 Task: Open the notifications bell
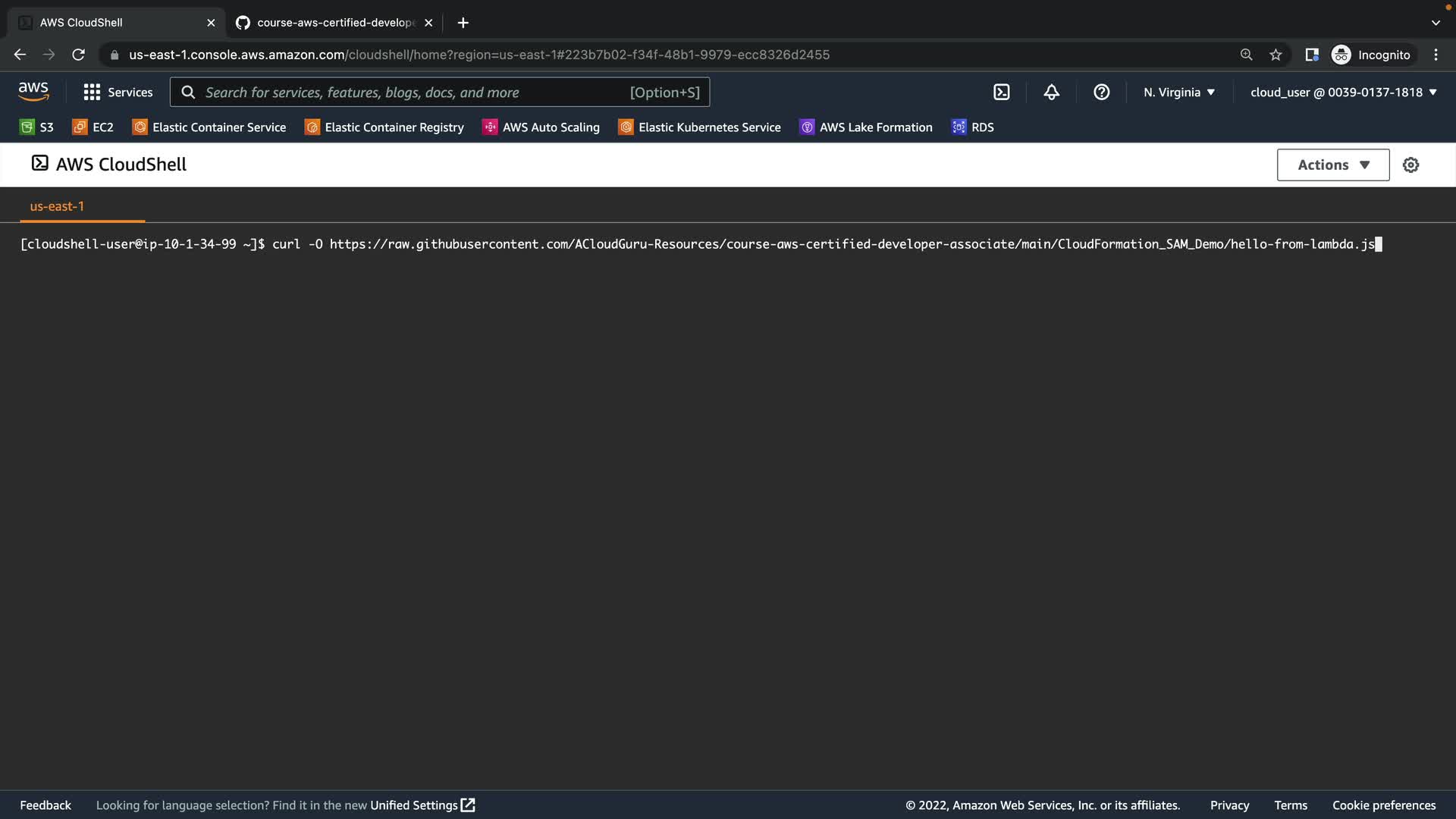pyautogui.click(x=1051, y=93)
